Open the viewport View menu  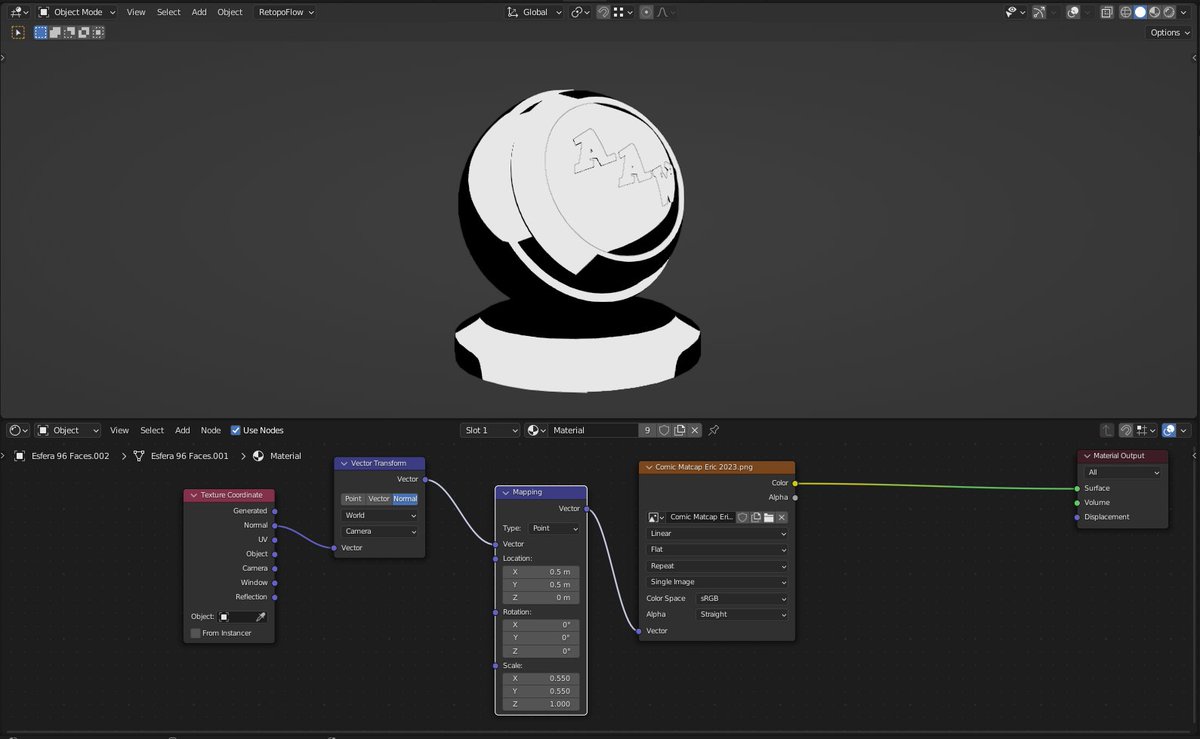(136, 12)
